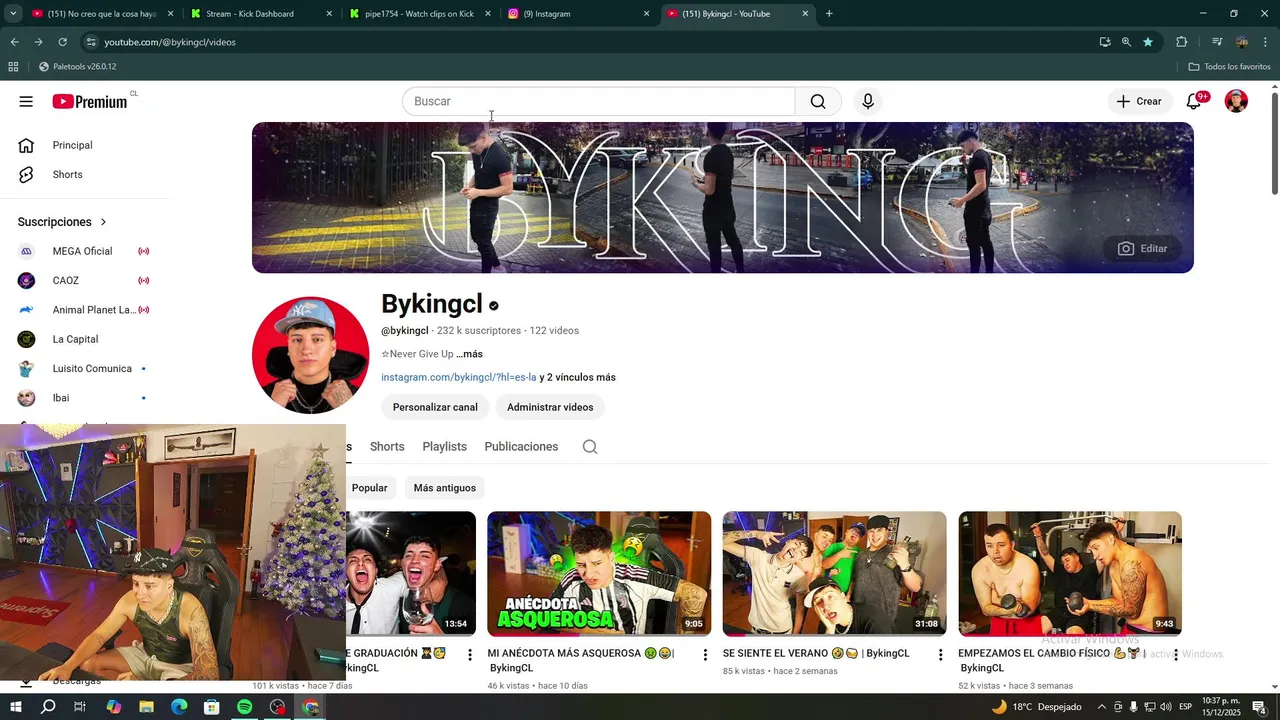Click the Buscar search field
Image resolution: width=1280 pixels, height=720 pixels.
click(598, 101)
